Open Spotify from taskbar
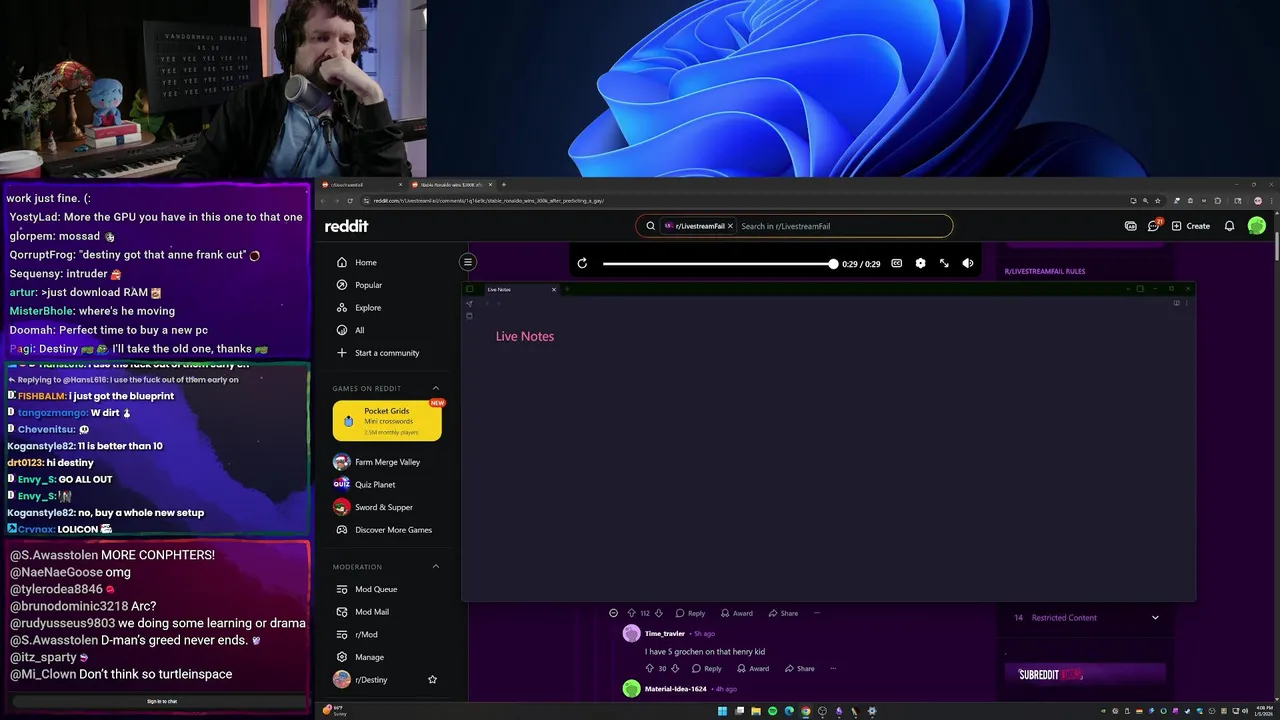This screenshot has height=720, width=1280. click(772, 711)
